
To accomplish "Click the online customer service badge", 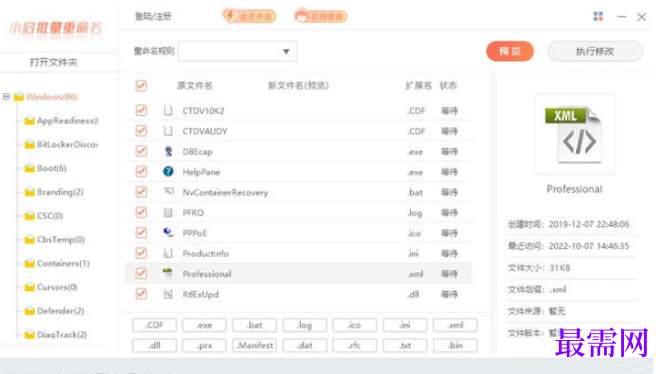I will point(321,16).
